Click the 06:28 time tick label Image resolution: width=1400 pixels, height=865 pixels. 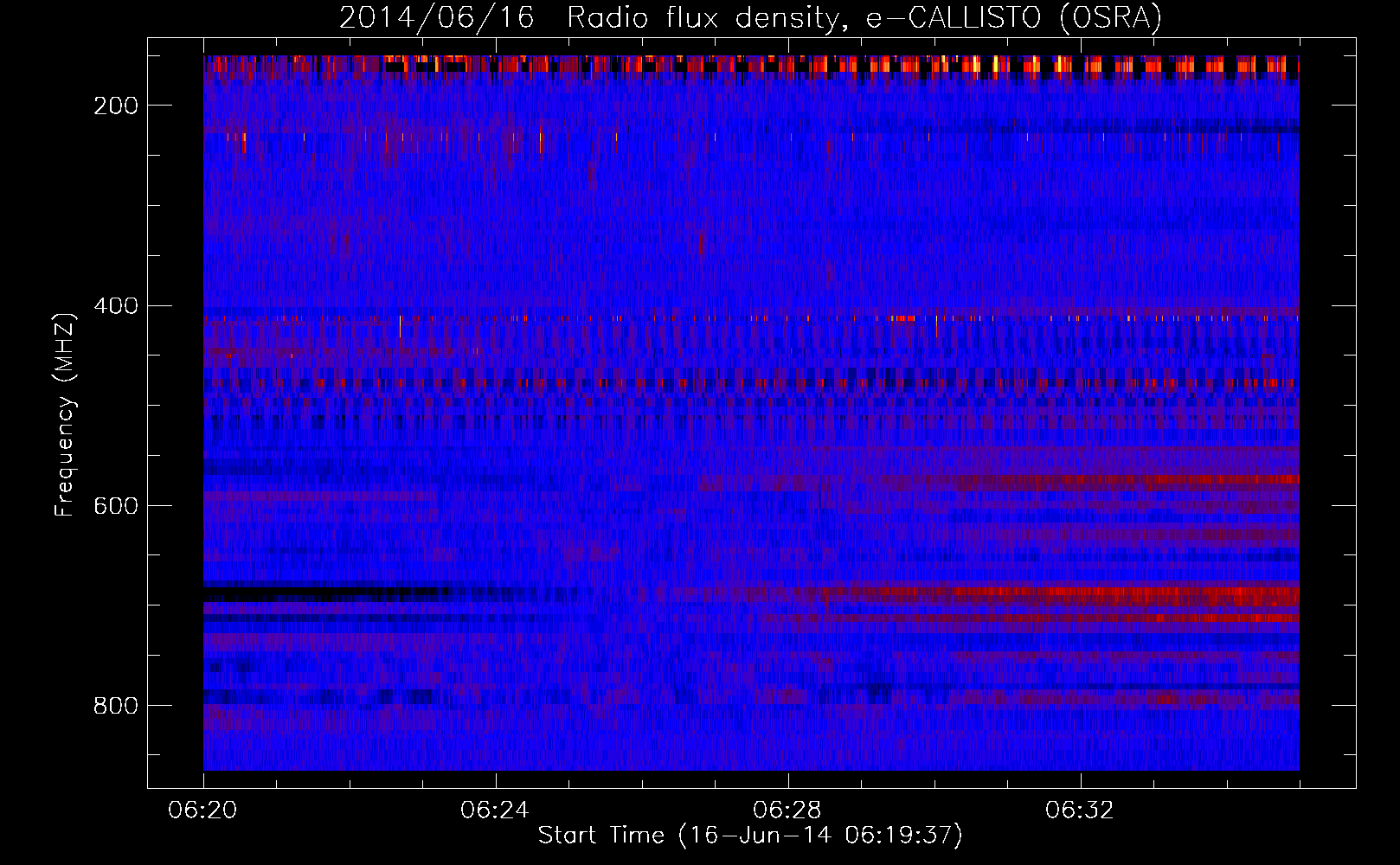coord(787,811)
